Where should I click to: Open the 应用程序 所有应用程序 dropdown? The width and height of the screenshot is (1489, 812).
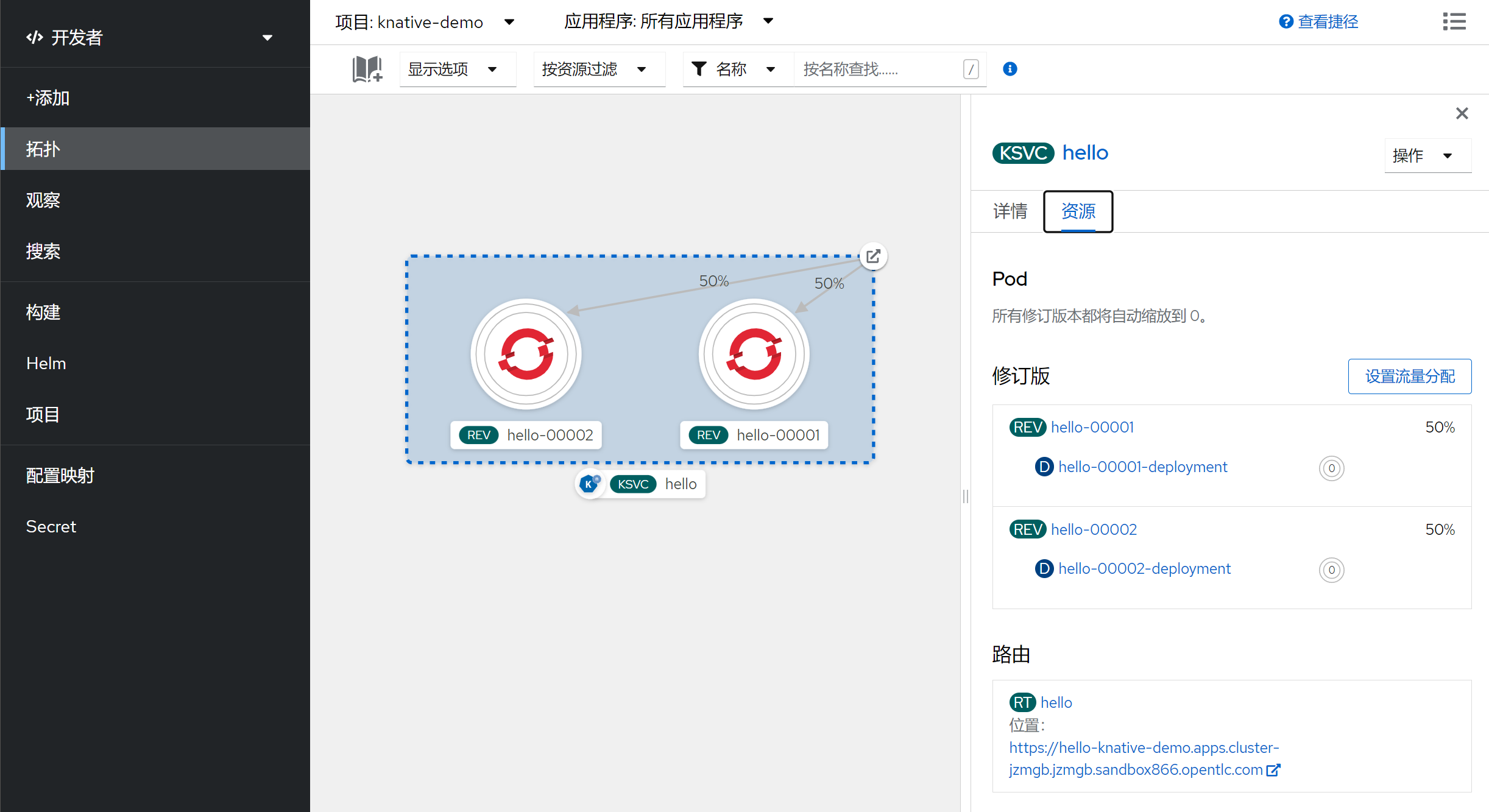click(669, 22)
